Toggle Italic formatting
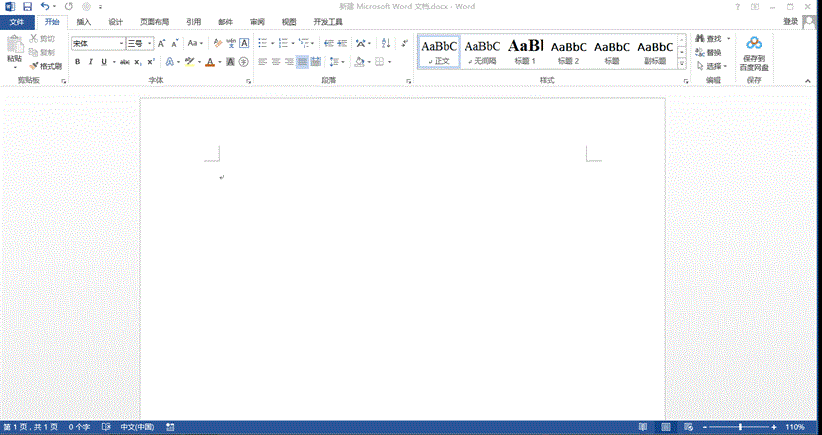Image resolution: width=822 pixels, height=435 pixels. coord(91,62)
